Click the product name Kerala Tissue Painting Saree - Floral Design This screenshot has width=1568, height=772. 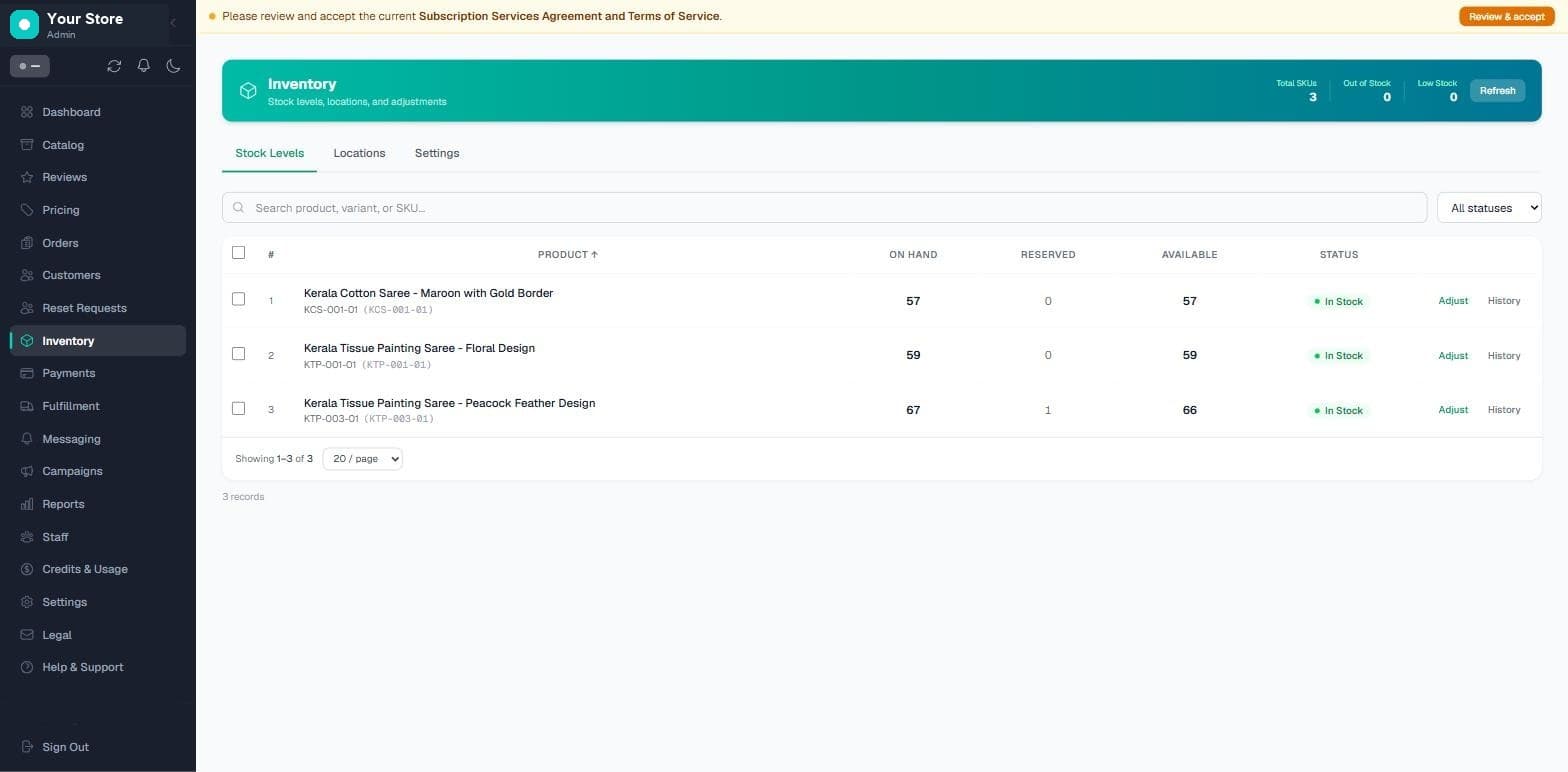pyautogui.click(x=419, y=348)
